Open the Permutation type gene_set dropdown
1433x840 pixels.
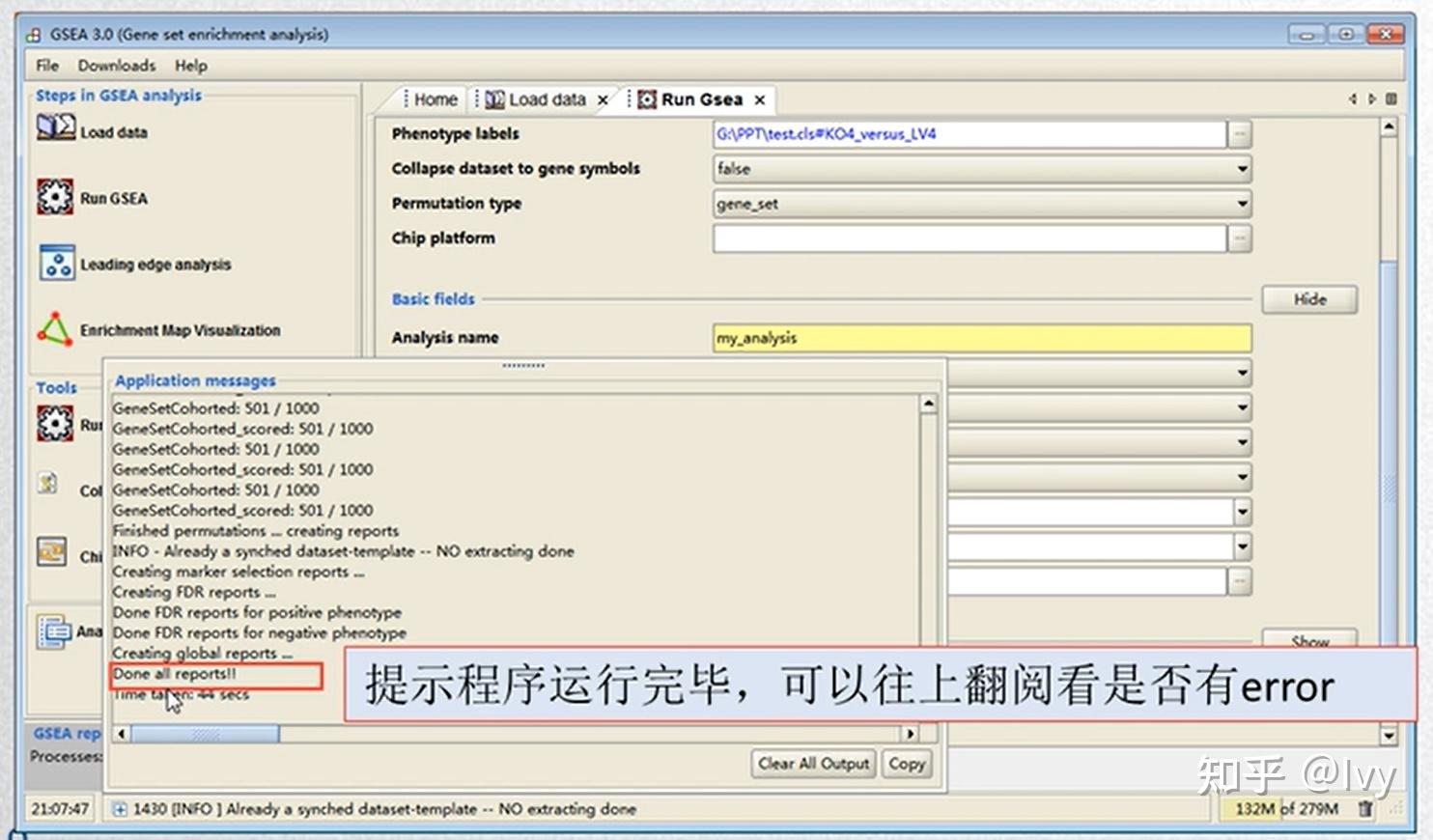[1242, 203]
